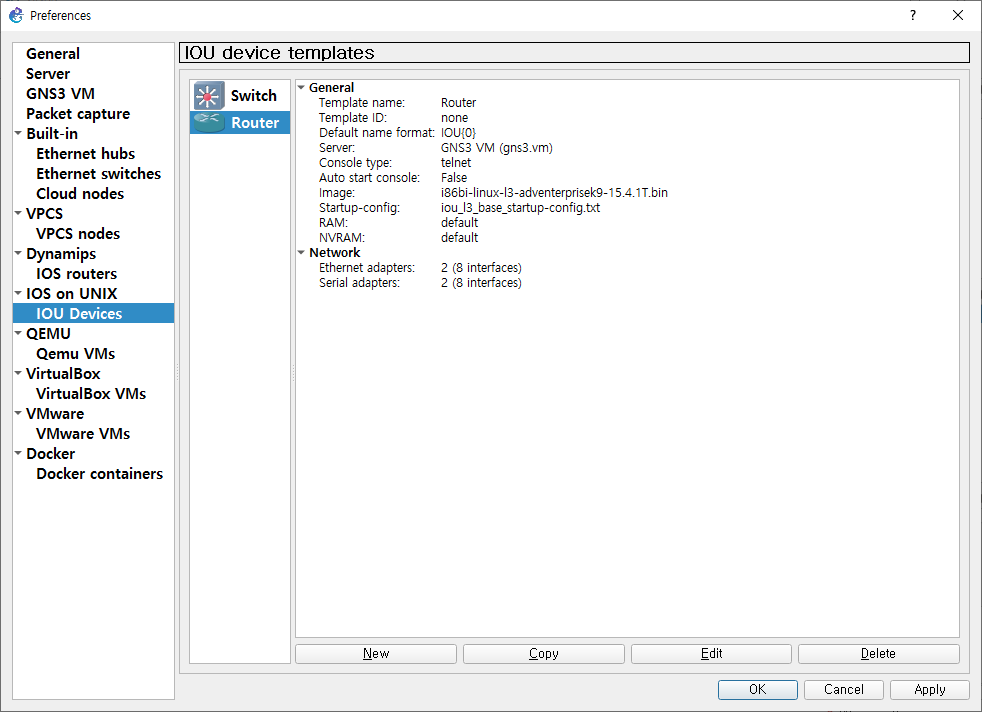
Task: Select Cloud nodes in sidebar
Action: pyautogui.click(x=80, y=194)
